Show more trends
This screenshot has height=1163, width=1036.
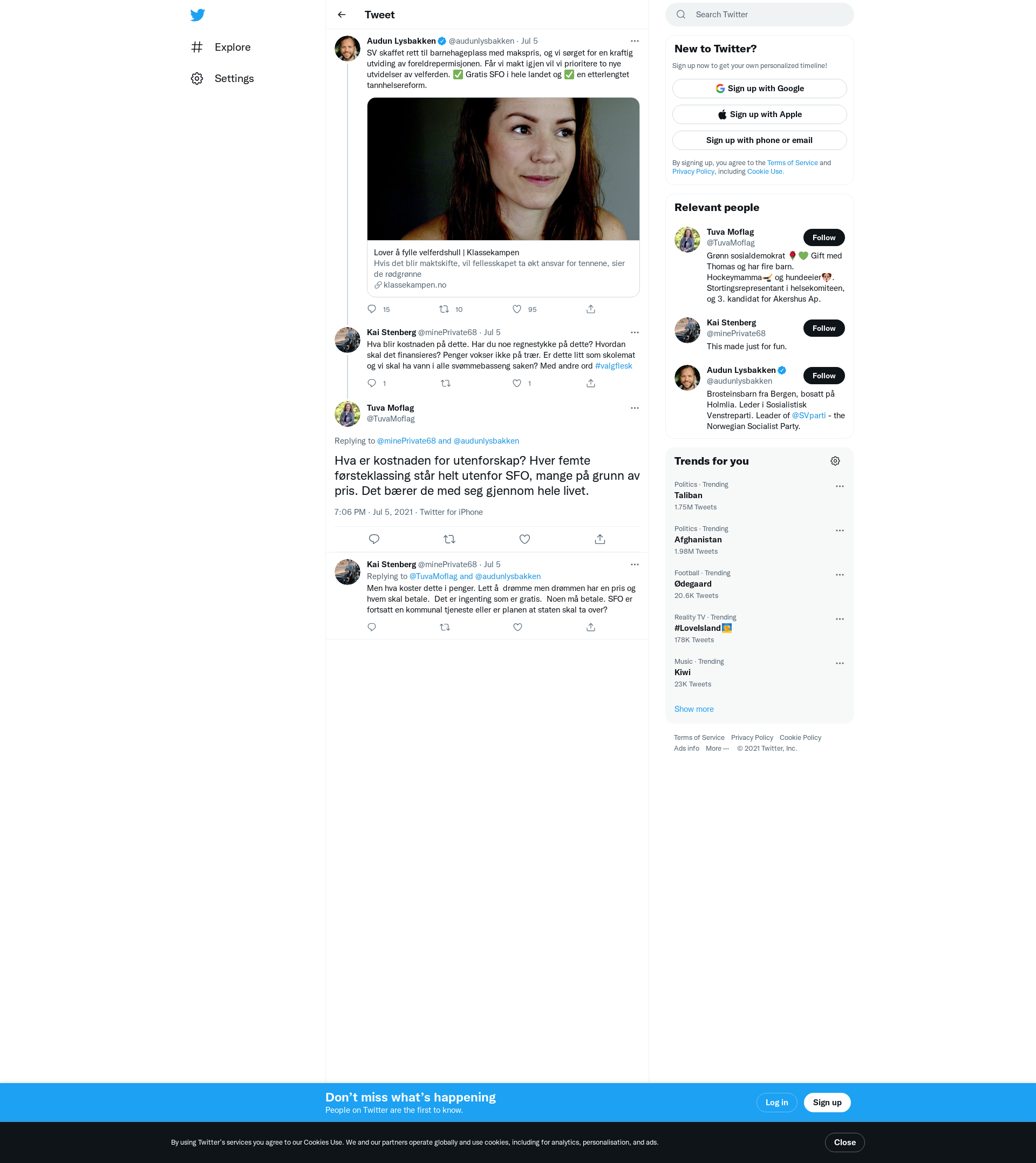(694, 709)
